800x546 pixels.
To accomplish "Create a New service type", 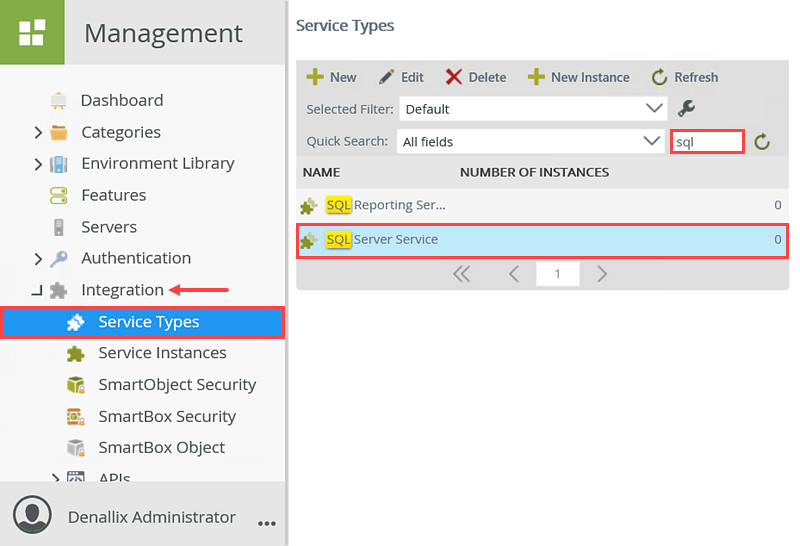I will [331, 77].
